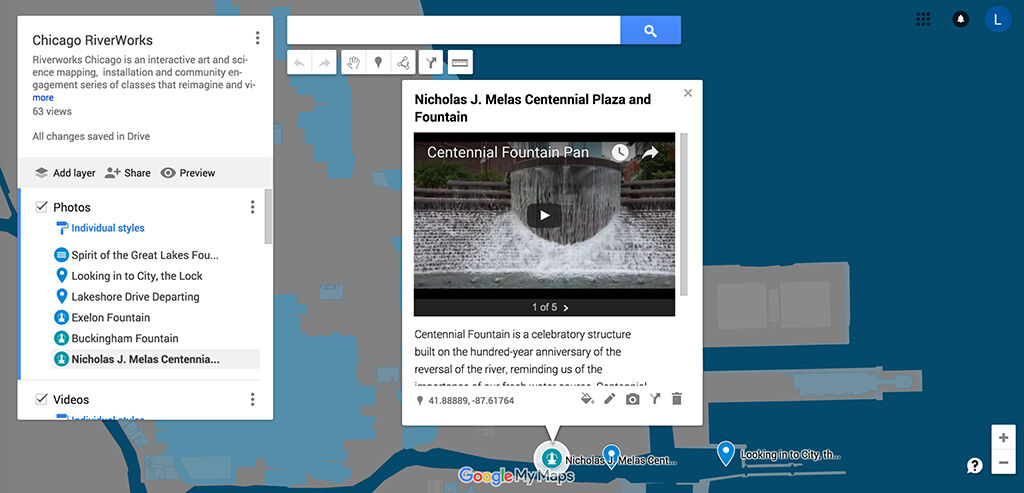Open the Videos layer options menu
The height and width of the screenshot is (493, 1024).
coord(252,400)
